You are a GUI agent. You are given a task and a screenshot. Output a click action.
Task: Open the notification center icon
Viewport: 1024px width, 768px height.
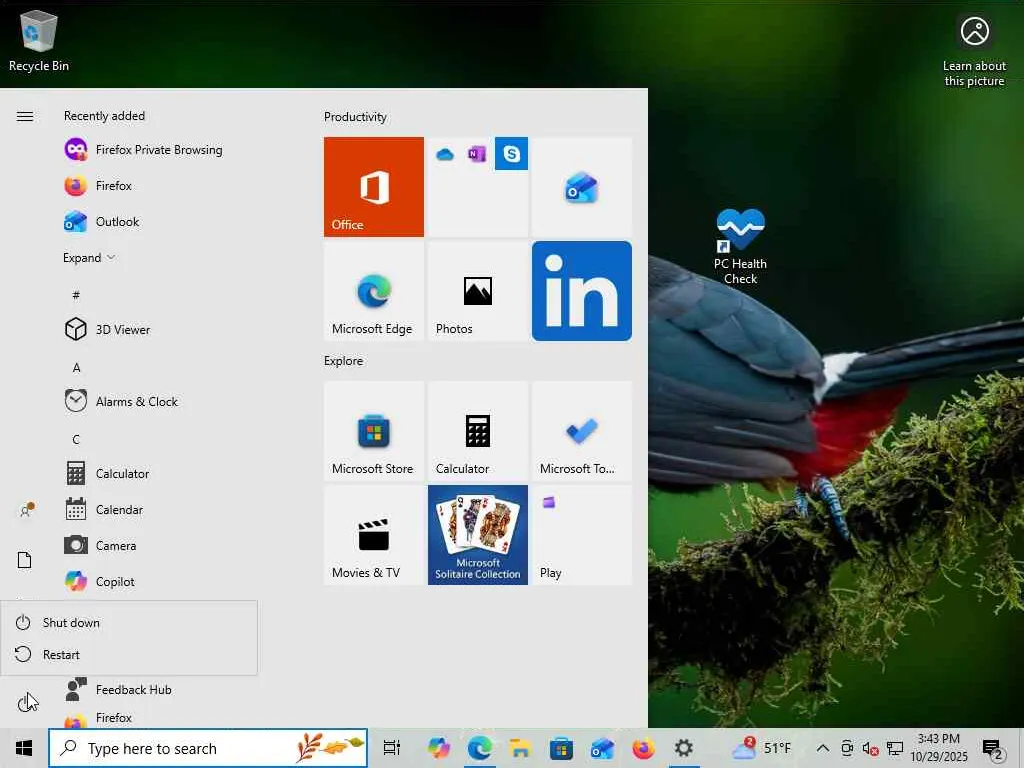tap(993, 748)
